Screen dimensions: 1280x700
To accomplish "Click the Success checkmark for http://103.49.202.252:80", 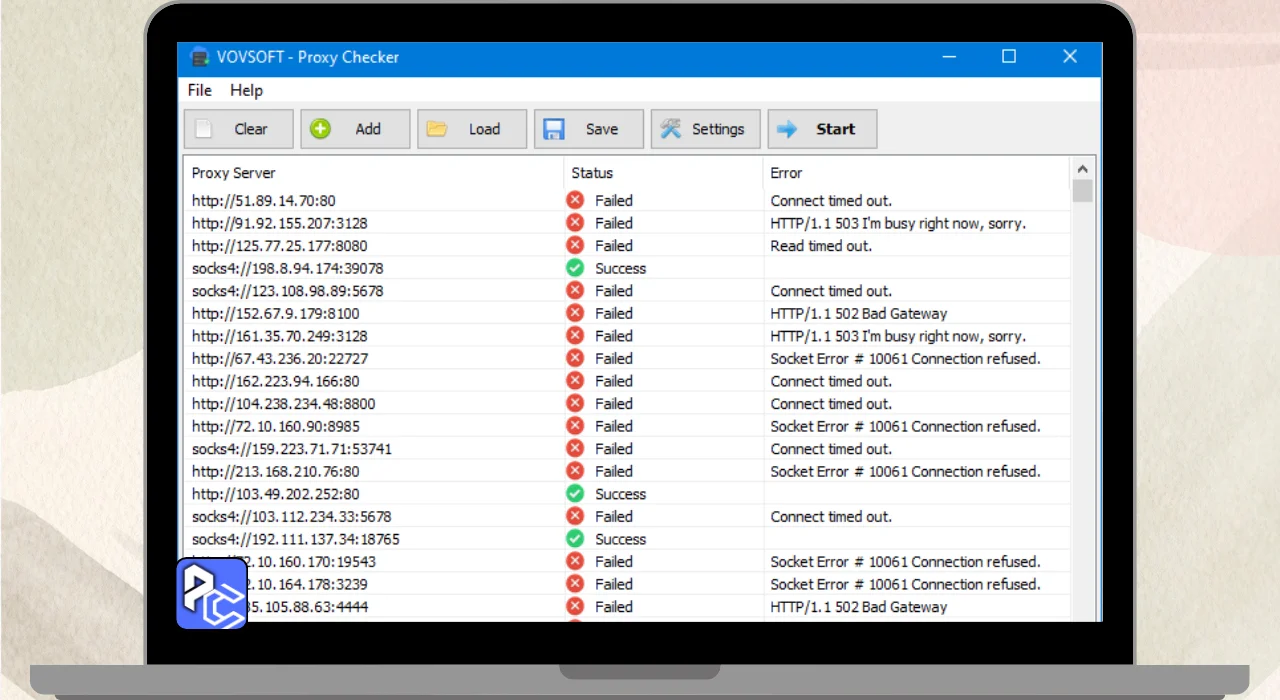I will [x=575, y=494].
